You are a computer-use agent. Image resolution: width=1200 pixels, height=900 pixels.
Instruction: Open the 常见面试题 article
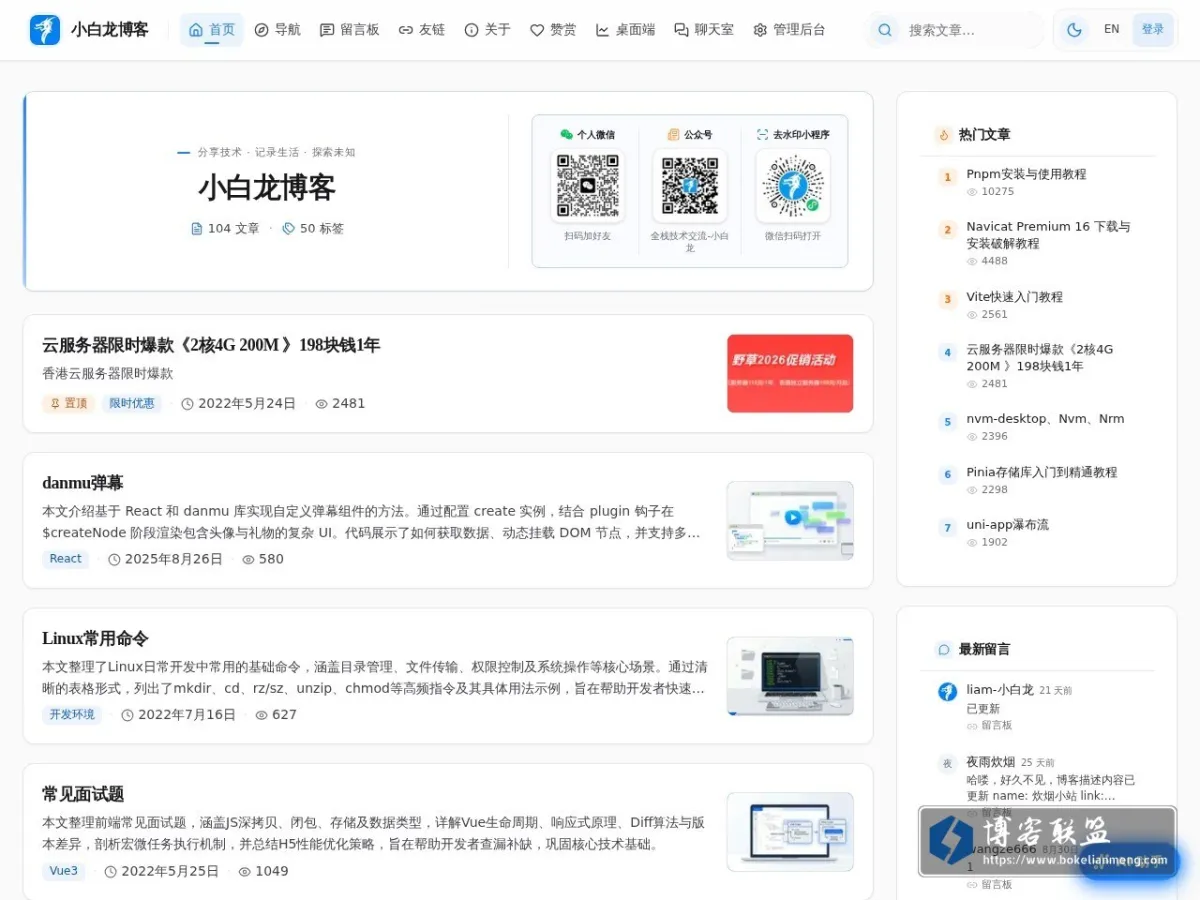point(83,794)
